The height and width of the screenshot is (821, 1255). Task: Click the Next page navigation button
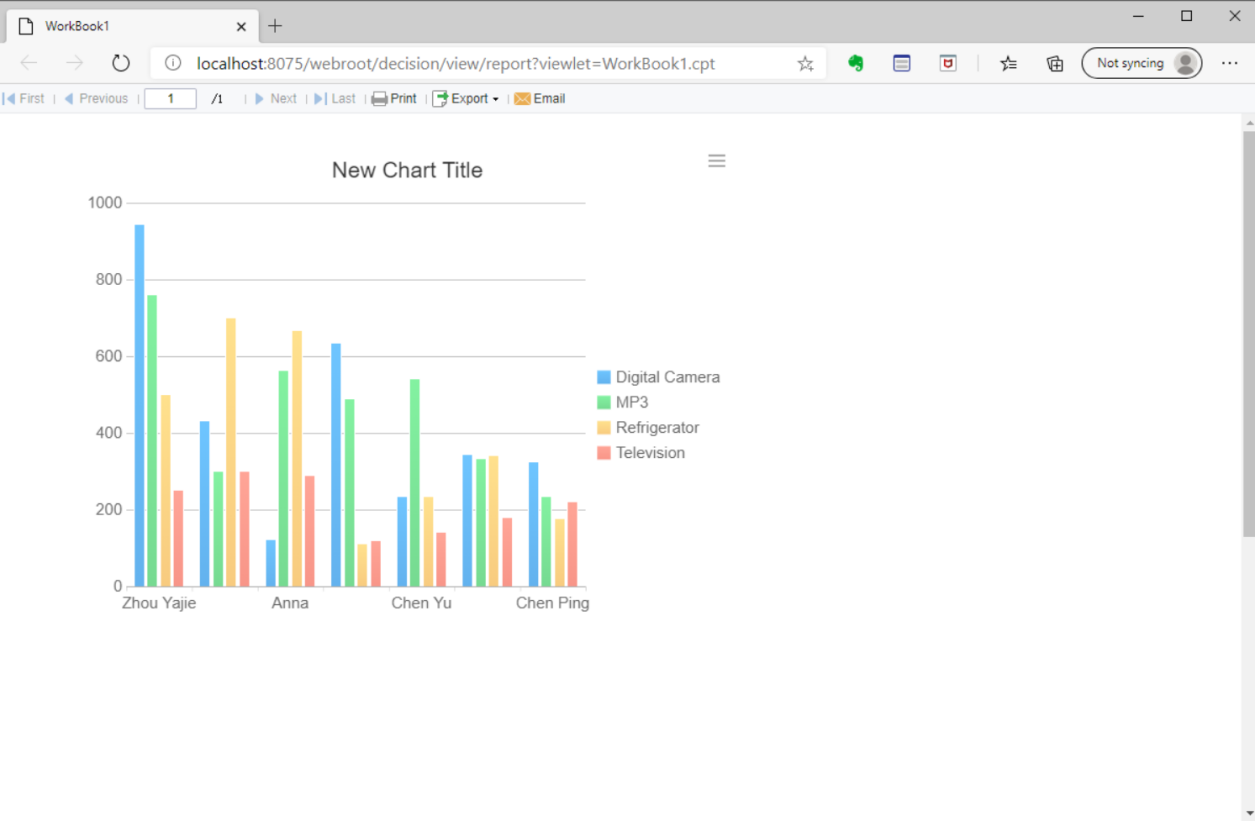point(277,98)
